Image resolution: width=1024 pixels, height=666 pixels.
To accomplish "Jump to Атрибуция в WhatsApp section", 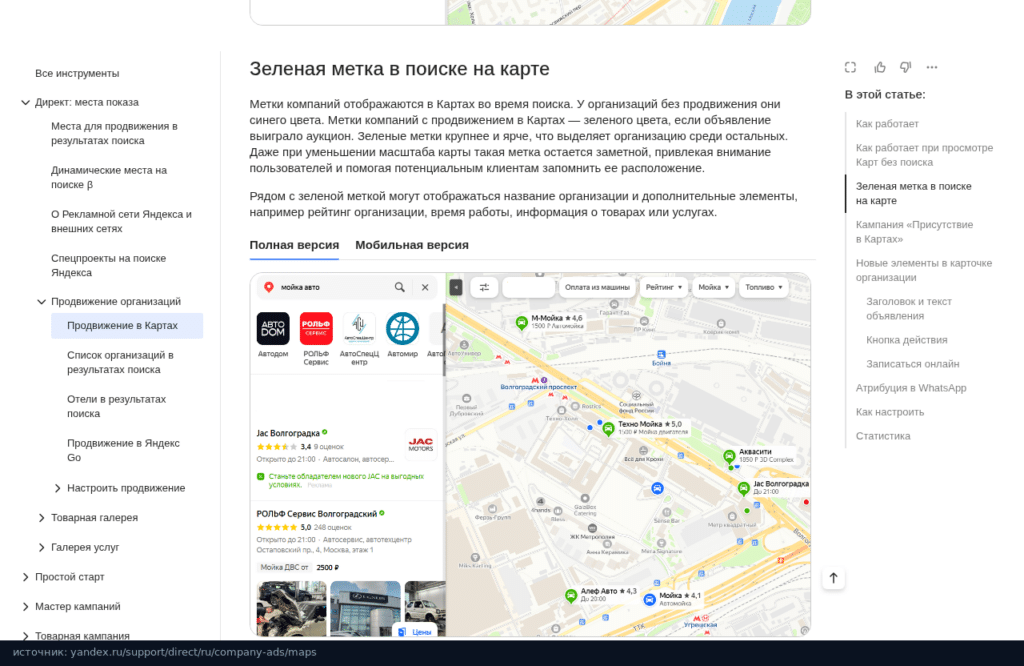I will coord(911,388).
